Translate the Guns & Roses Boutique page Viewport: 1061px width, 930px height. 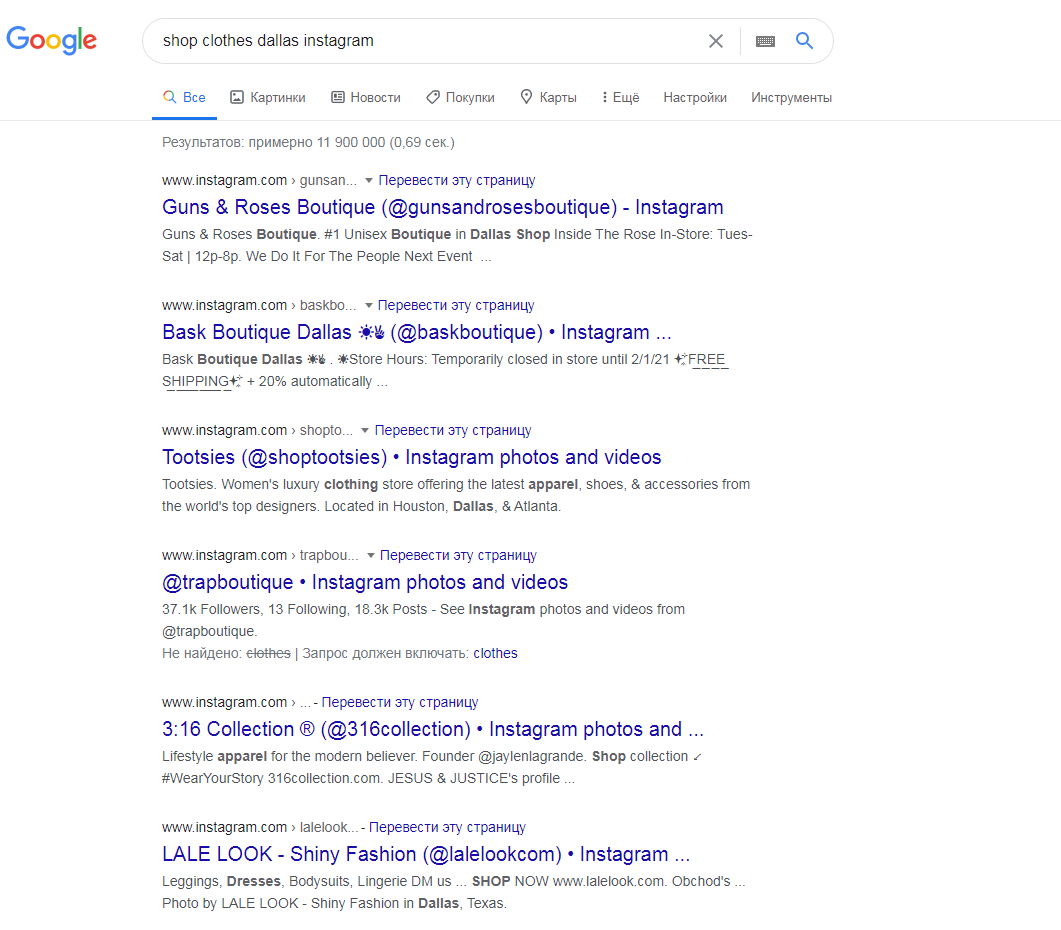click(457, 180)
